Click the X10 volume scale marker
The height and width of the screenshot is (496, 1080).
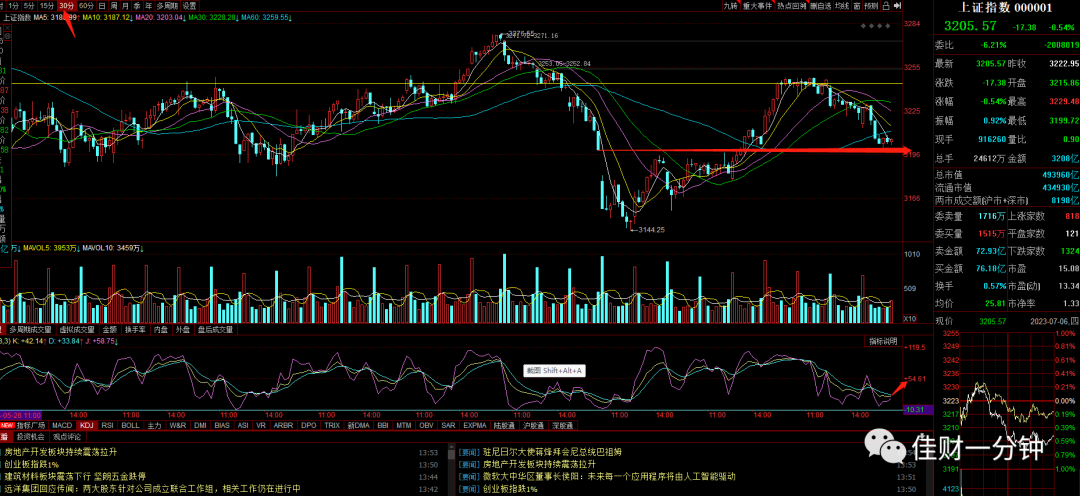909,319
